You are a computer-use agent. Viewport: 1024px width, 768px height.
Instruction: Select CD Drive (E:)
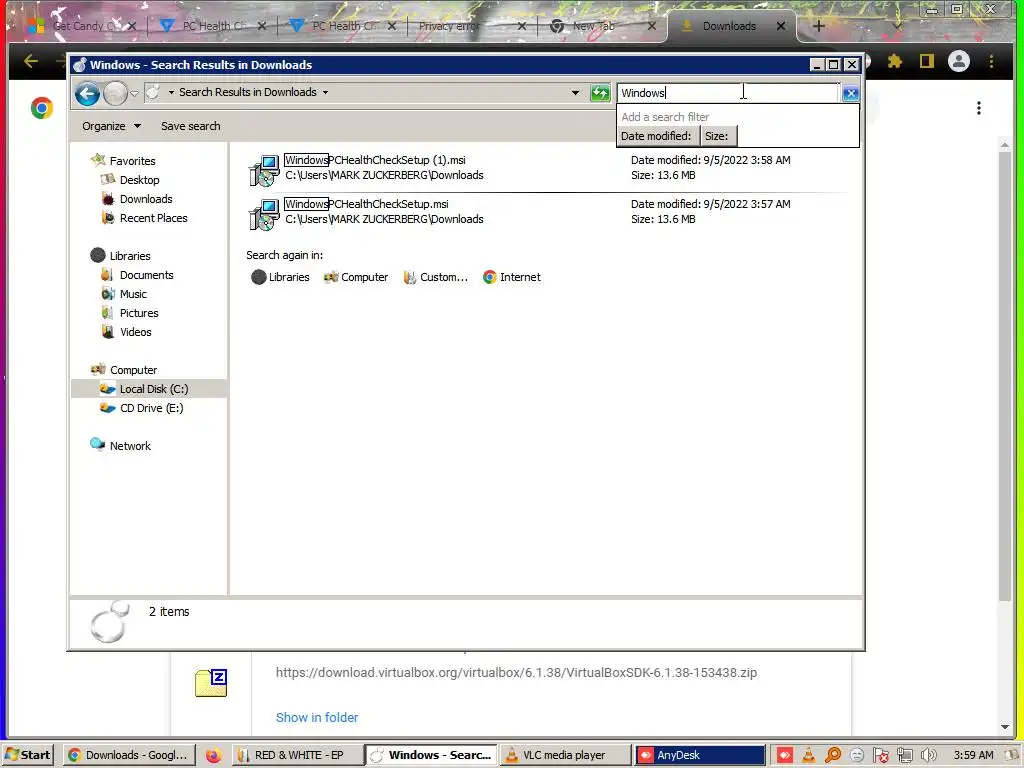151,408
